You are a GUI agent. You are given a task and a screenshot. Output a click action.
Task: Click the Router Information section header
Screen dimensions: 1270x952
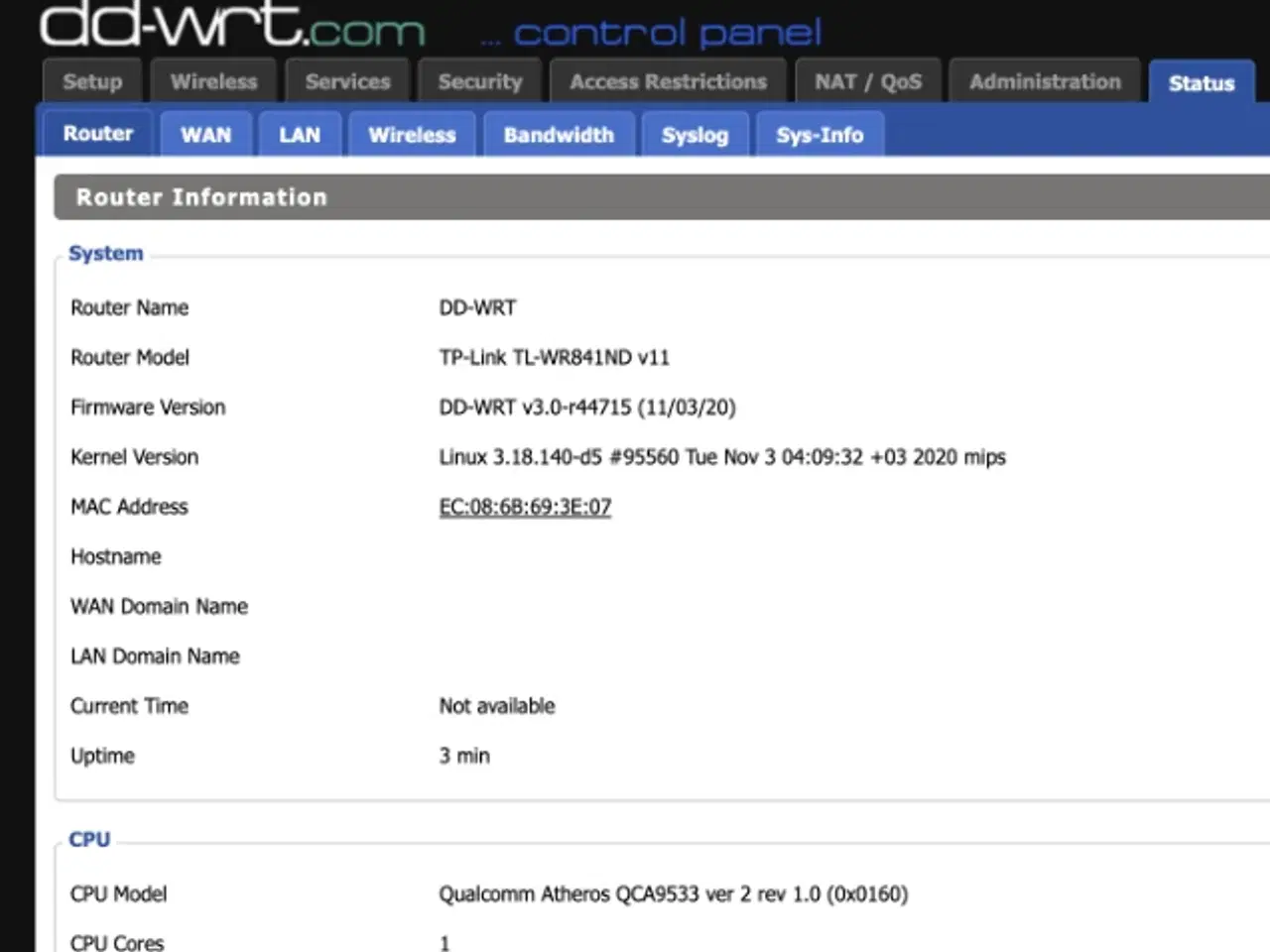tap(662, 196)
